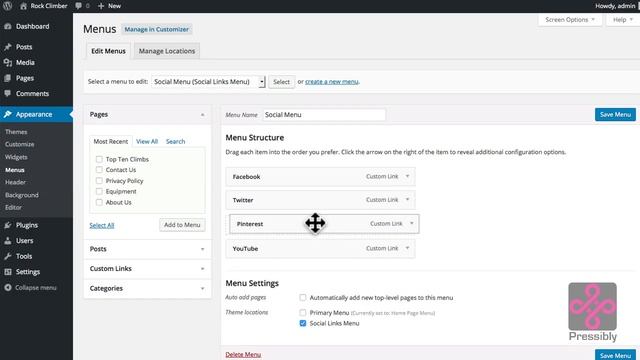This screenshot has width=640, height=360.
Task: Expand the Facebook menu item options
Action: [x=407, y=176]
